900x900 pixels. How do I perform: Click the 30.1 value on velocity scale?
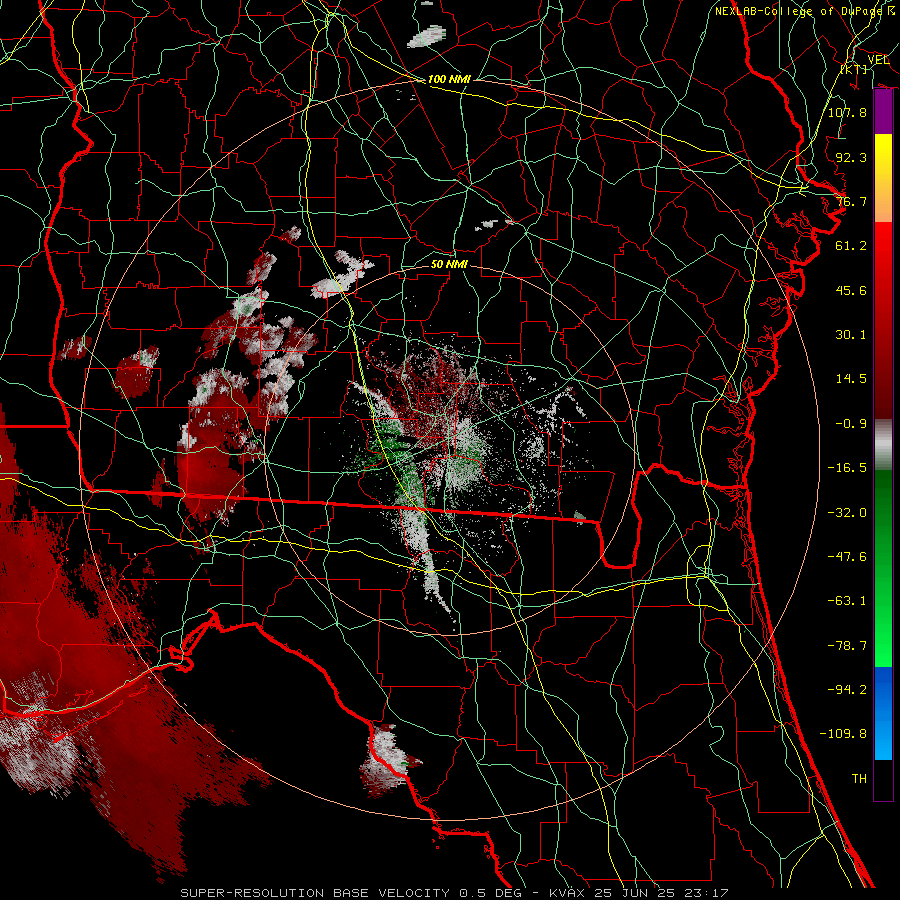[x=851, y=335]
